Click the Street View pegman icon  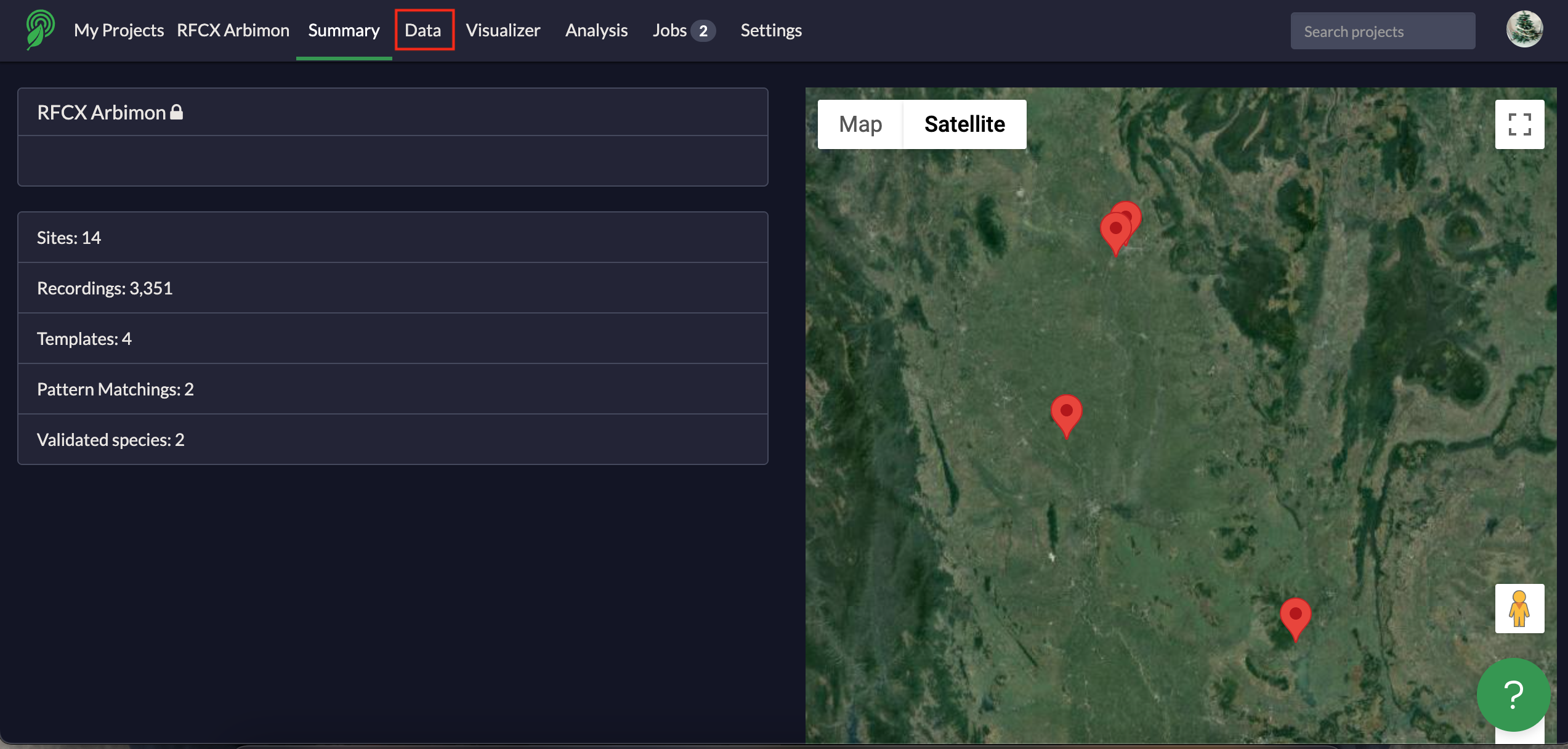pyautogui.click(x=1519, y=609)
